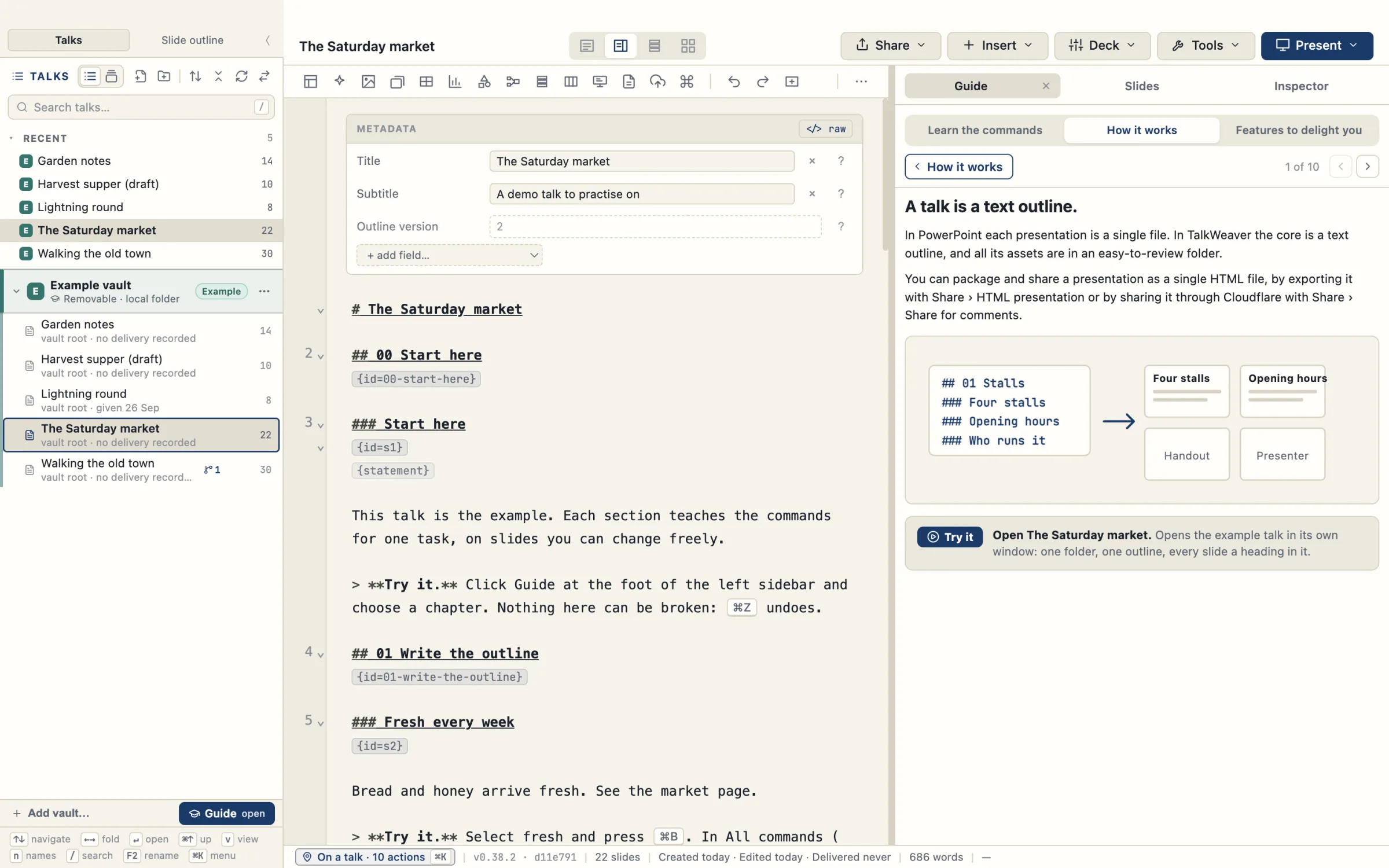Collapse the RECENT section
Viewport: 1389px width, 868px height.
click(x=11, y=138)
